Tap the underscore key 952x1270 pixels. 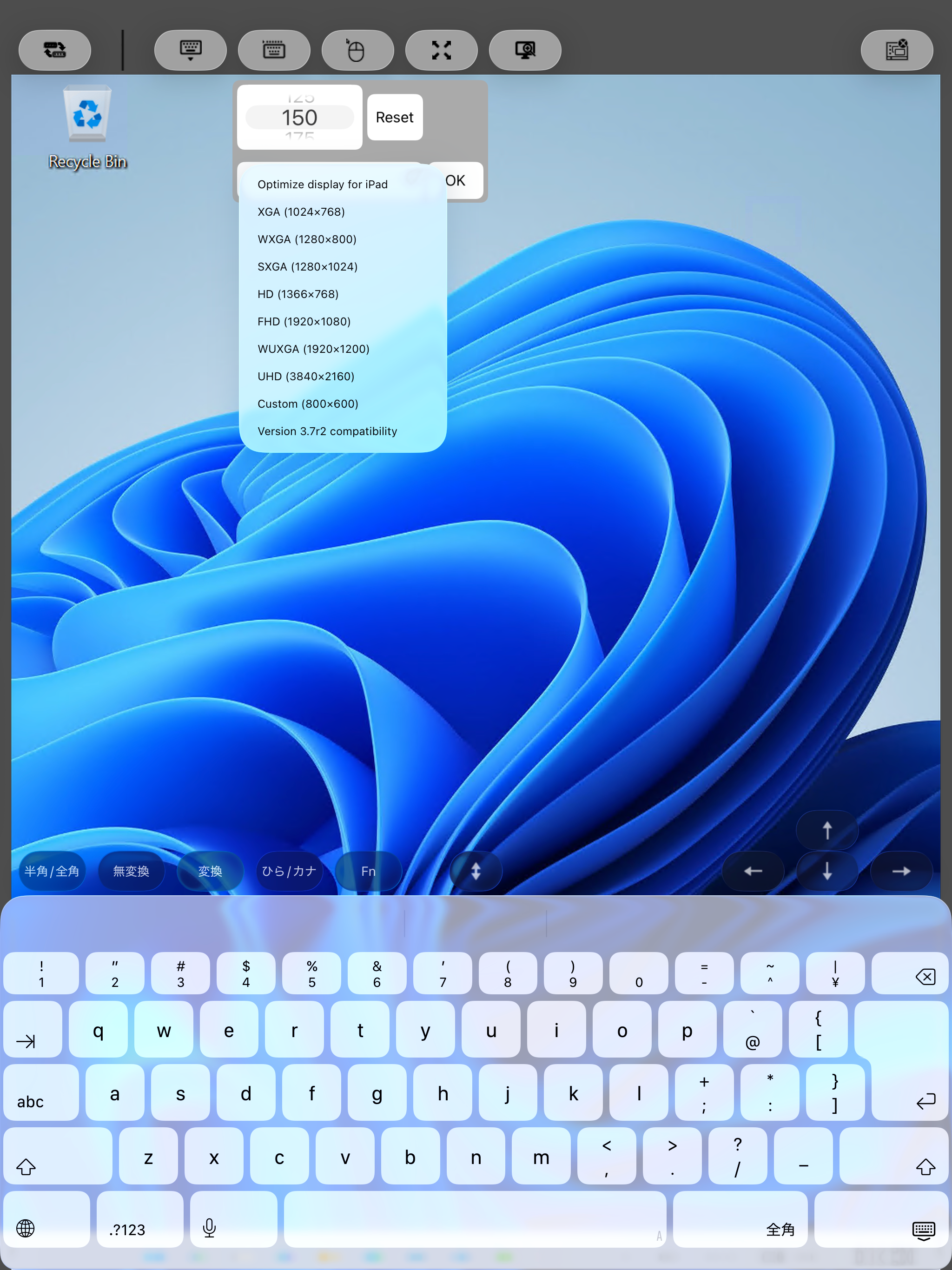point(803,1156)
